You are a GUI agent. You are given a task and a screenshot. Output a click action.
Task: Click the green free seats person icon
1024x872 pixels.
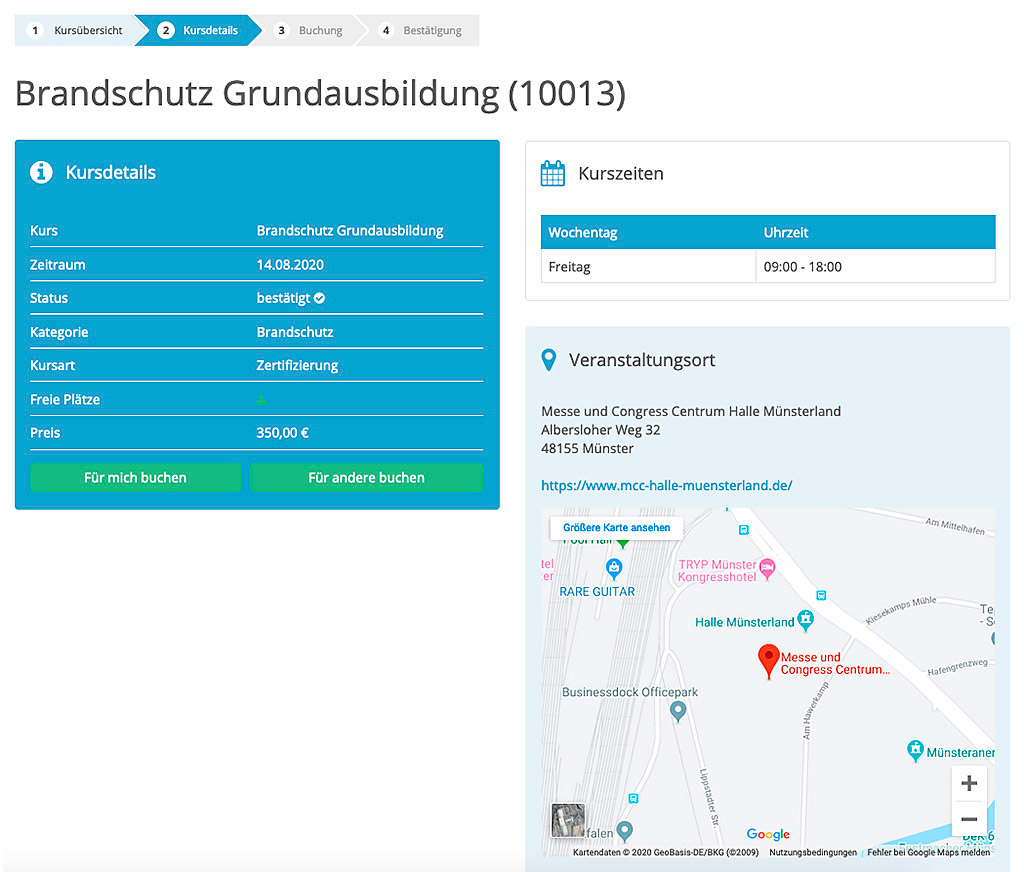(x=261, y=399)
